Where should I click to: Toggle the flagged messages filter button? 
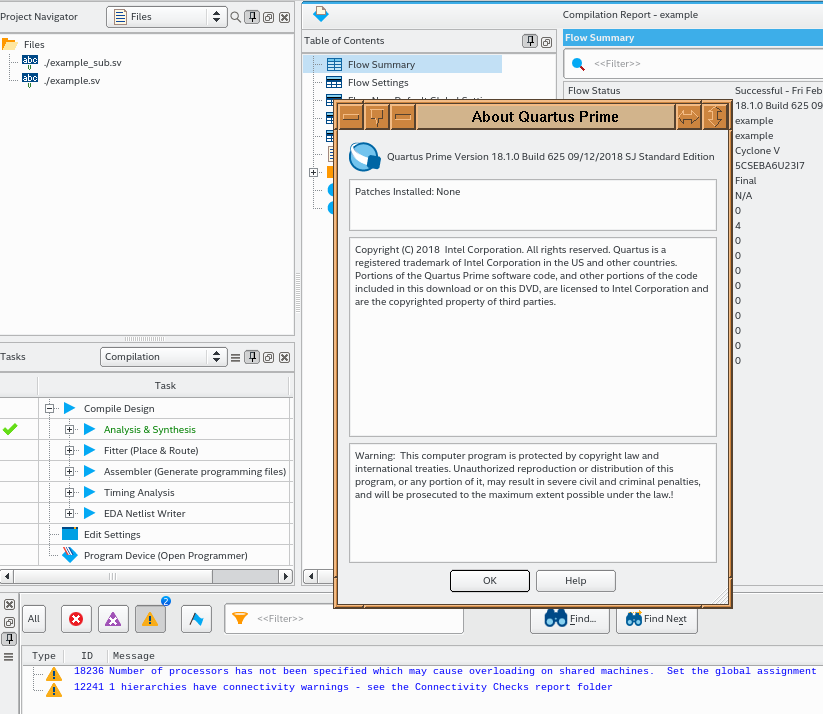pyautogui.click(x=196, y=619)
